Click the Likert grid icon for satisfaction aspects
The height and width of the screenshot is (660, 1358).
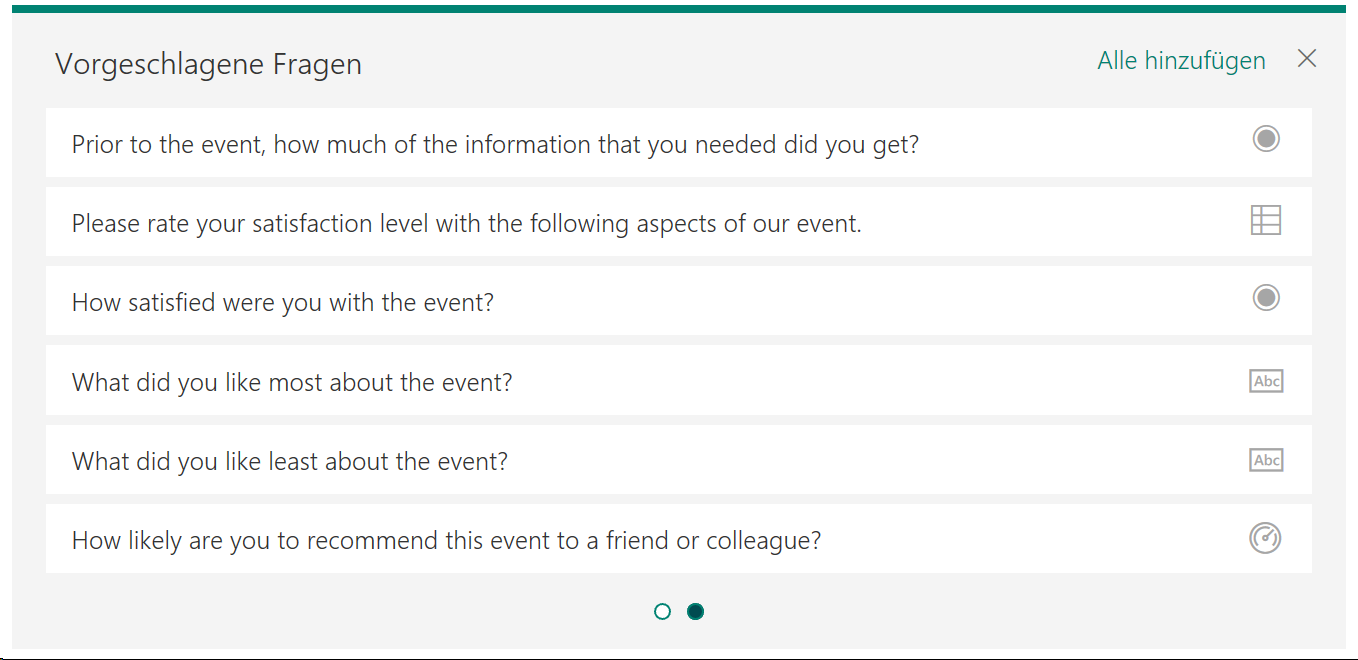coord(1266,220)
